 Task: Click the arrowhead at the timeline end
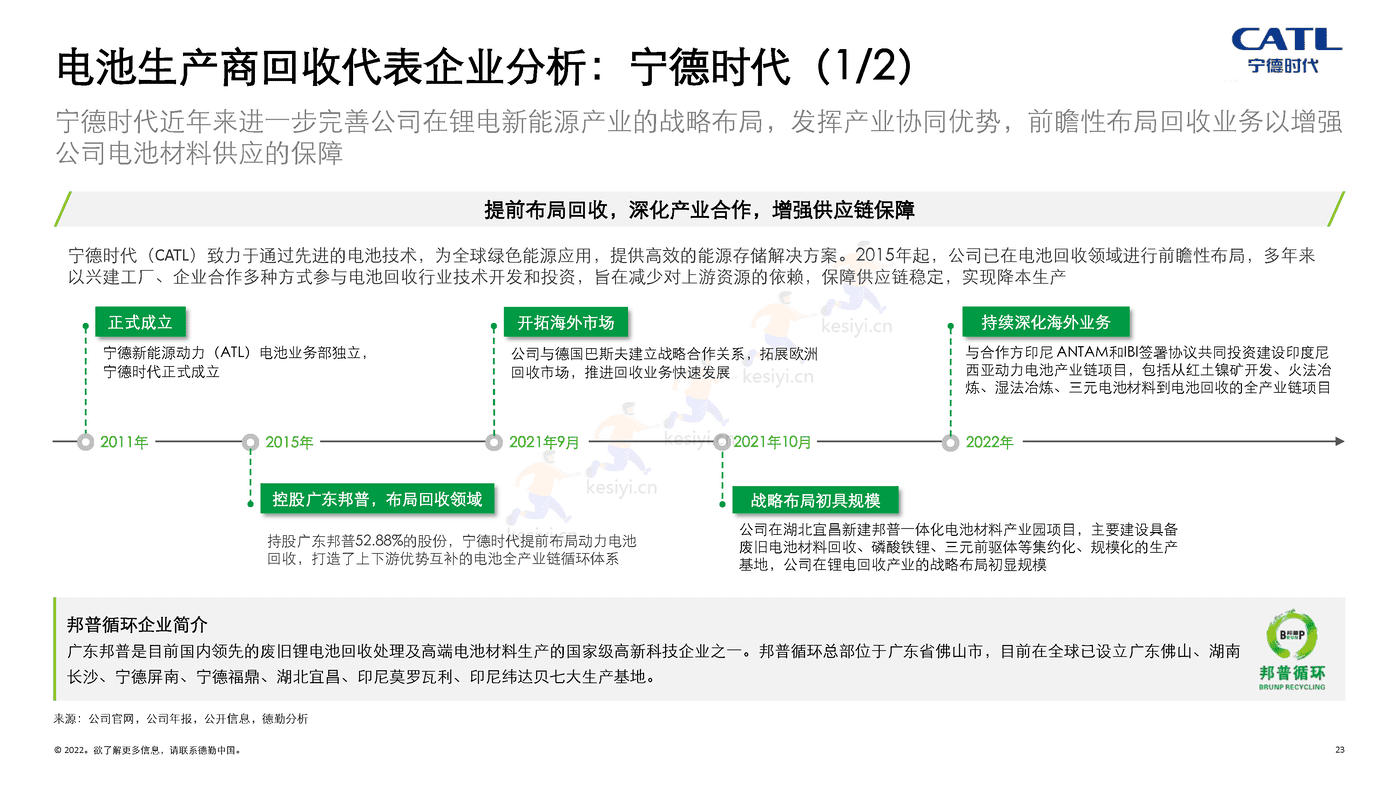point(1339,441)
